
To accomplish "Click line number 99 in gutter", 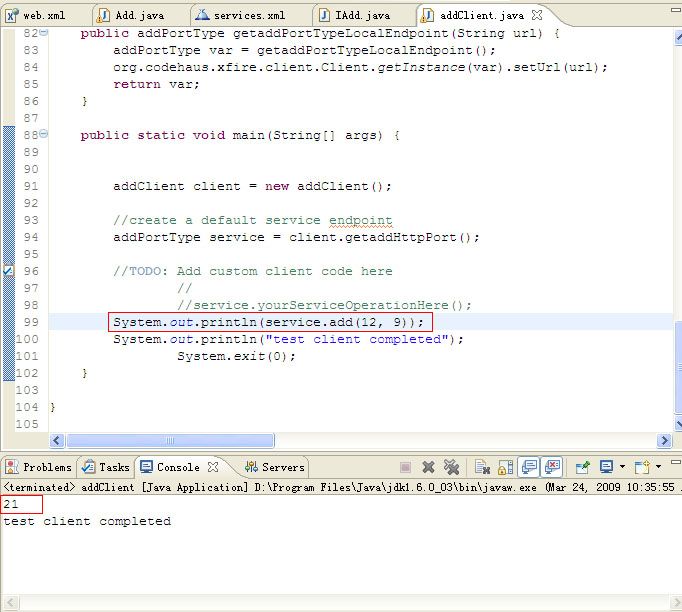I will tap(31, 322).
